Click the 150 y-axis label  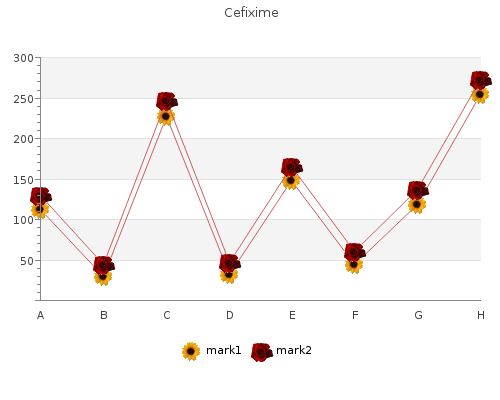point(23,180)
